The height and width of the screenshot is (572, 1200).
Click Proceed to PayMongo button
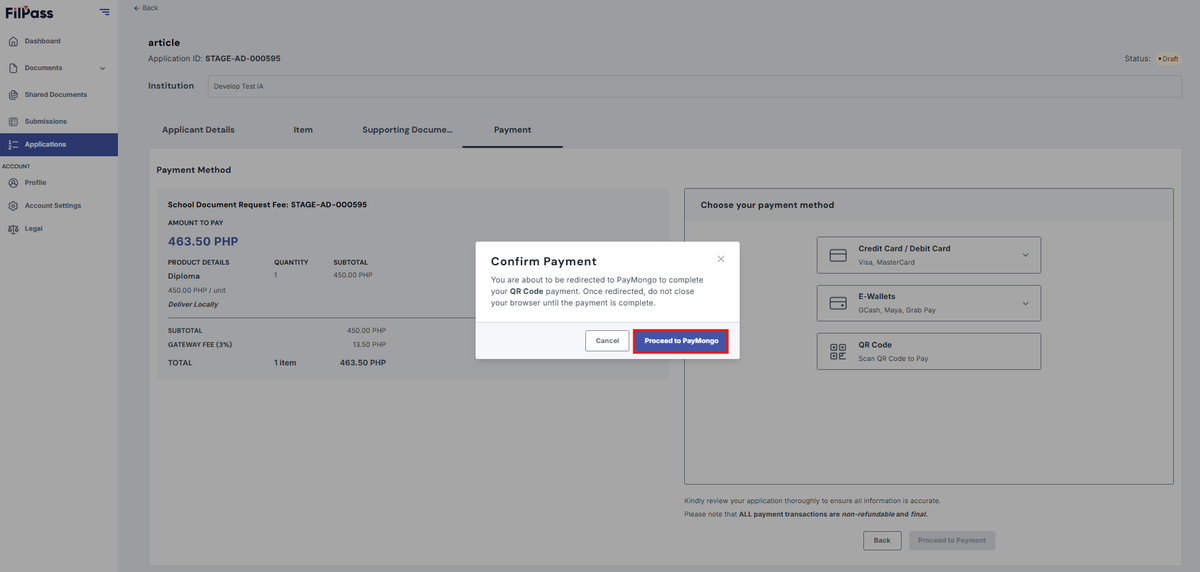[681, 341]
